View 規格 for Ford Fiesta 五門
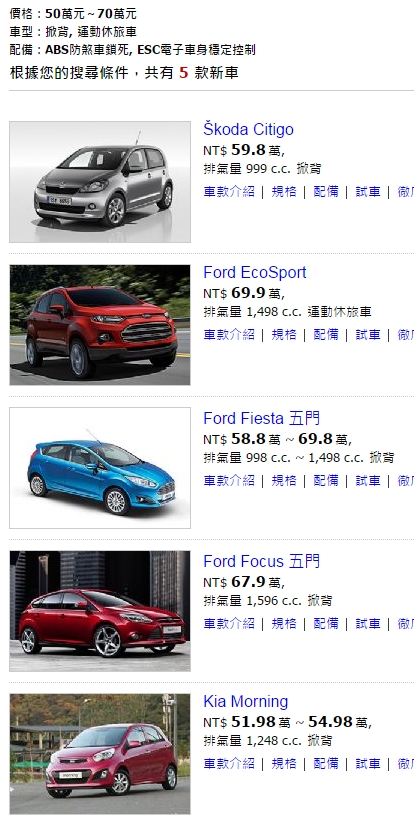The height and width of the screenshot is (824, 414). (284, 480)
